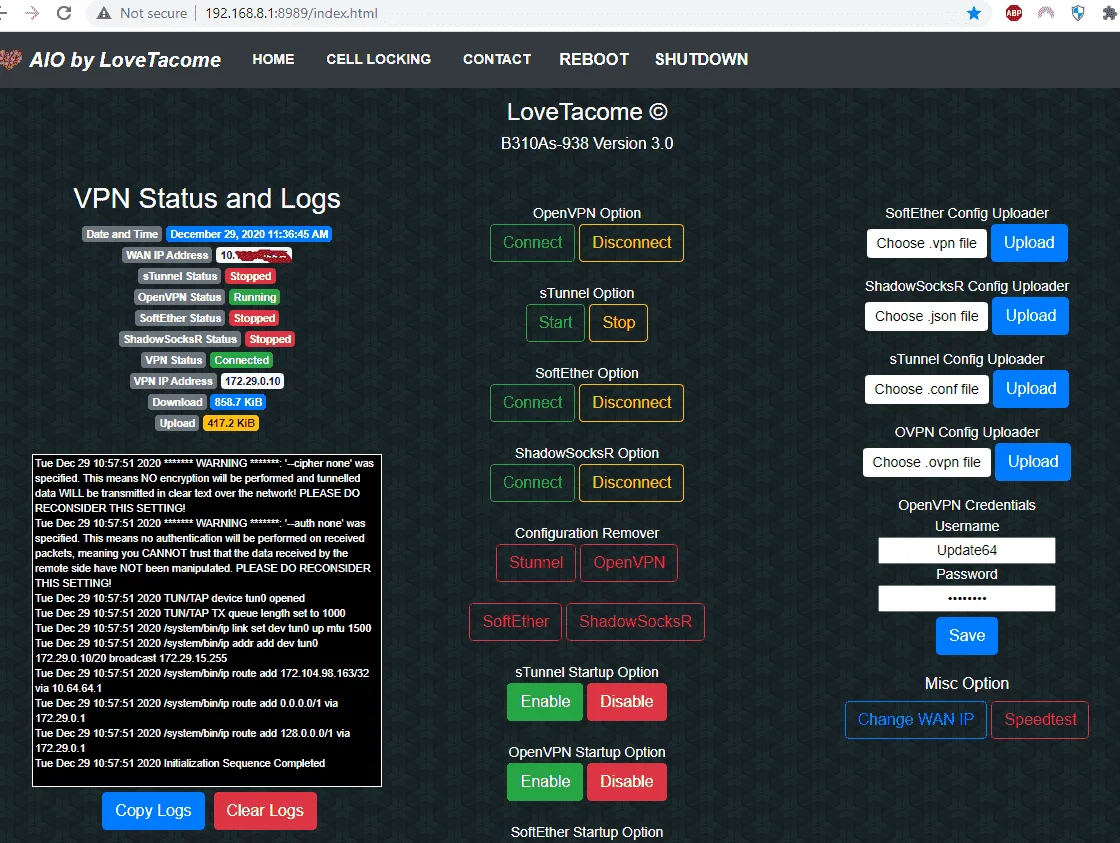This screenshot has height=843, width=1120.
Task: Click Disconnect under OpenVPN Option
Action: tap(631, 243)
